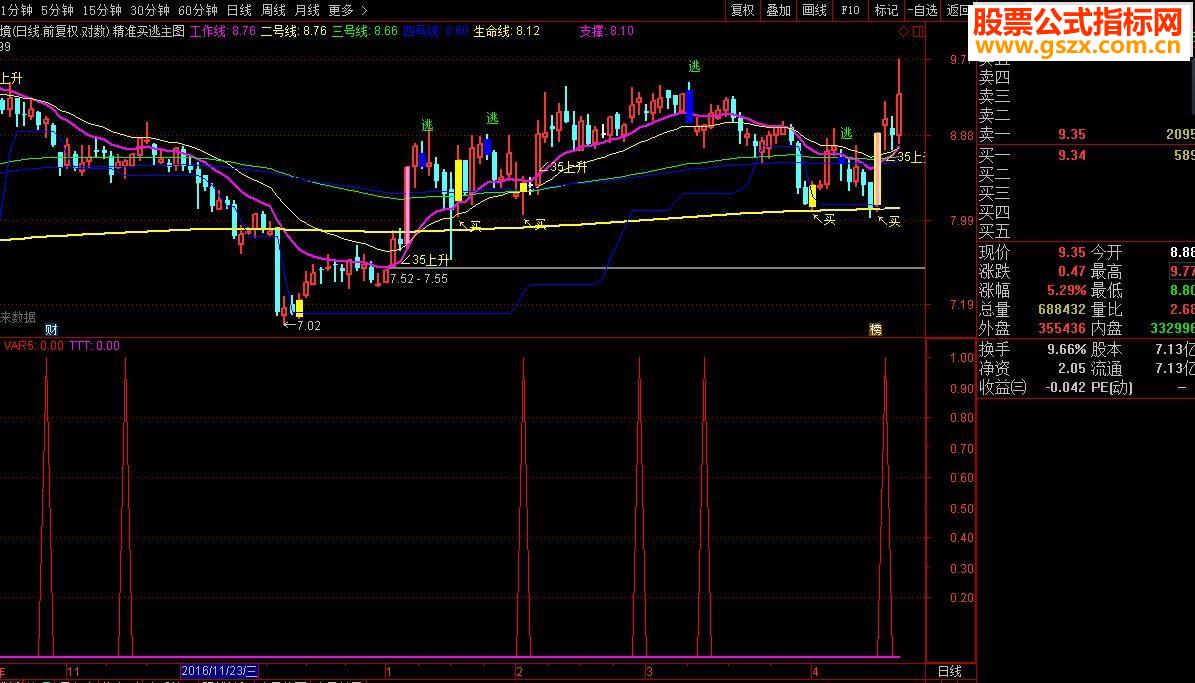Expand the 更多 periods dropdown
Image resolution: width=1195 pixels, height=683 pixels.
point(348,10)
